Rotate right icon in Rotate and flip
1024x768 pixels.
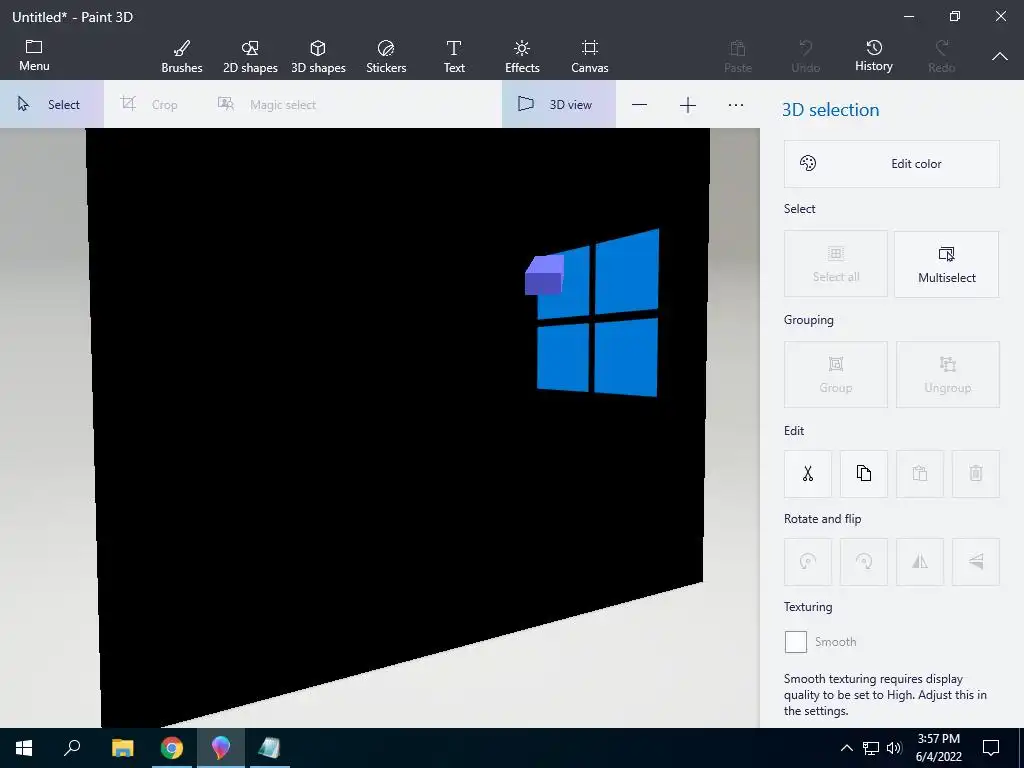pyautogui.click(x=863, y=562)
